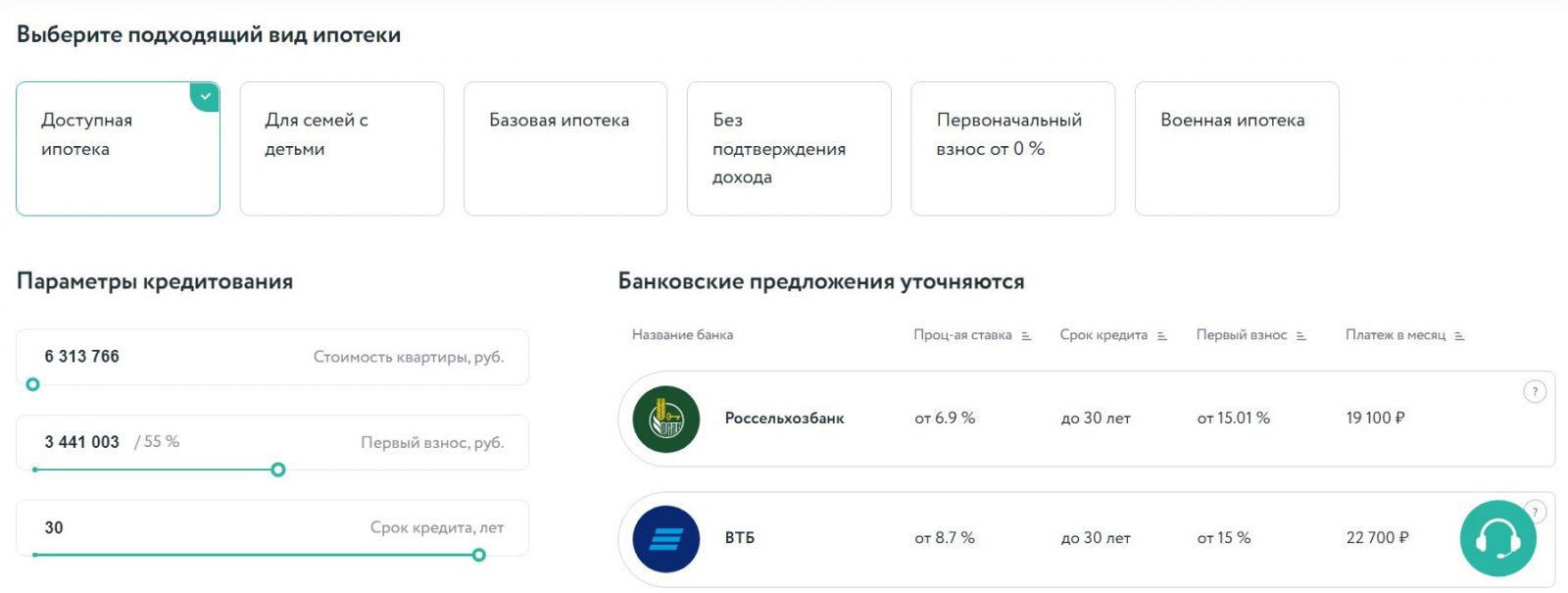Click the Стоимость квартиры input field
The height and width of the screenshot is (593, 1568).
(272, 357)
